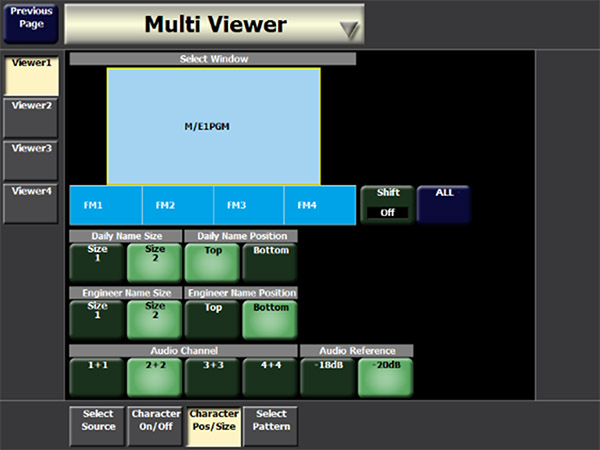
Task: Set Daily Name Position to Bottom
Action: click(x=270, y=262)
